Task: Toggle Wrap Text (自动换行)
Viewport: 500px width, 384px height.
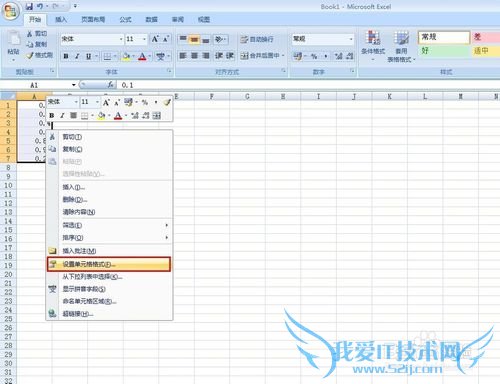Action: 257,39
